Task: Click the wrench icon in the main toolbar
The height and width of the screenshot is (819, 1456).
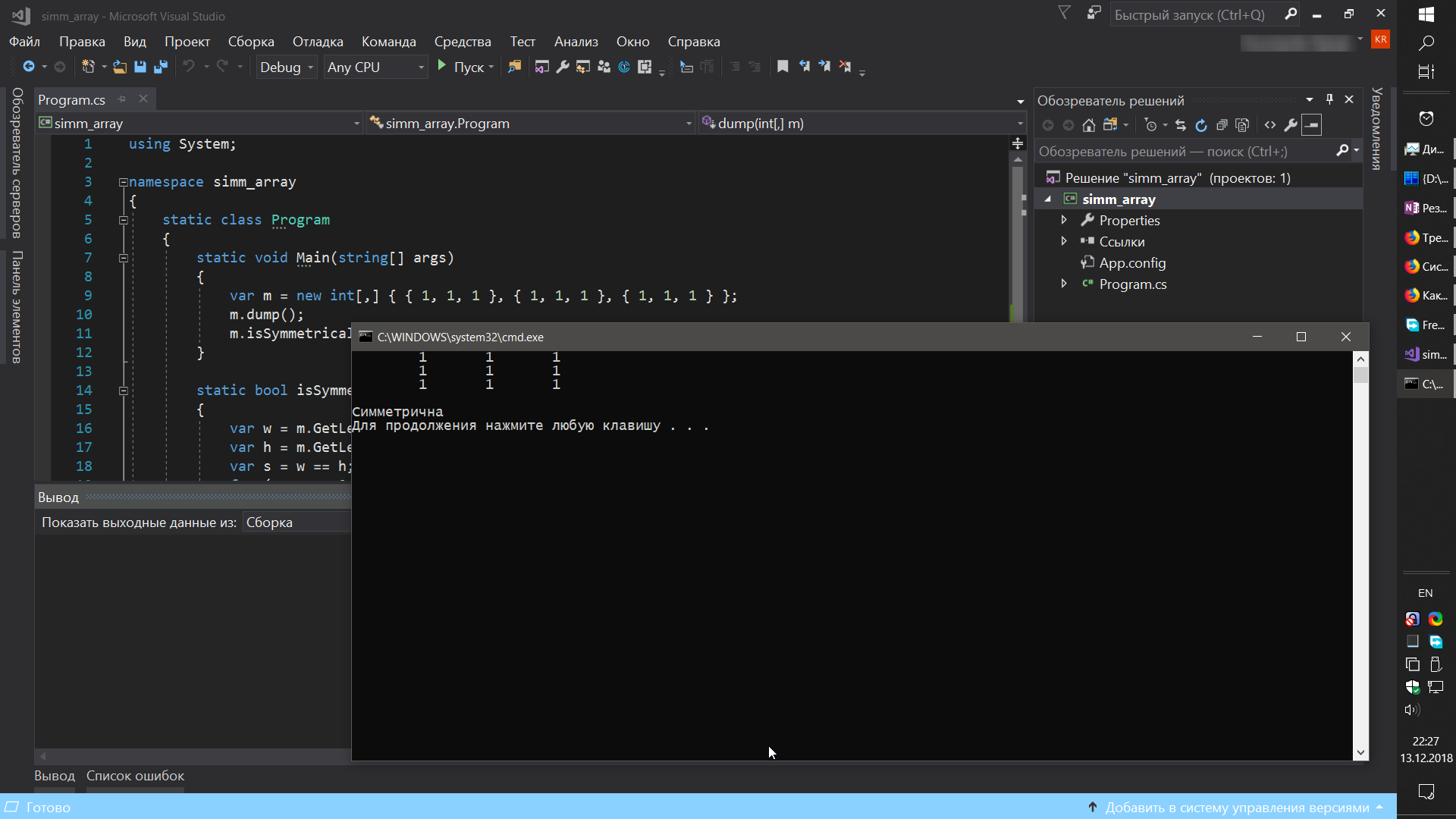Action: 562,67
